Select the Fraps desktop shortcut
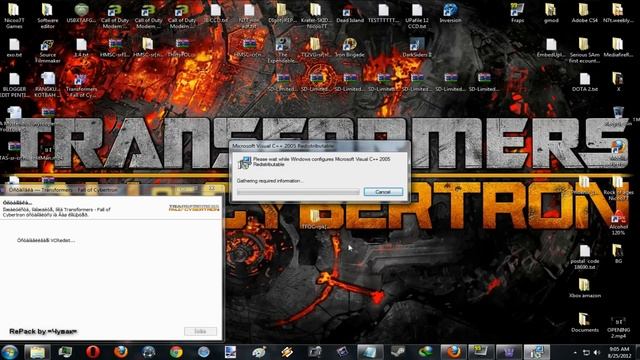The height and width of the screenshot is (360, 640). click(517, 13)
